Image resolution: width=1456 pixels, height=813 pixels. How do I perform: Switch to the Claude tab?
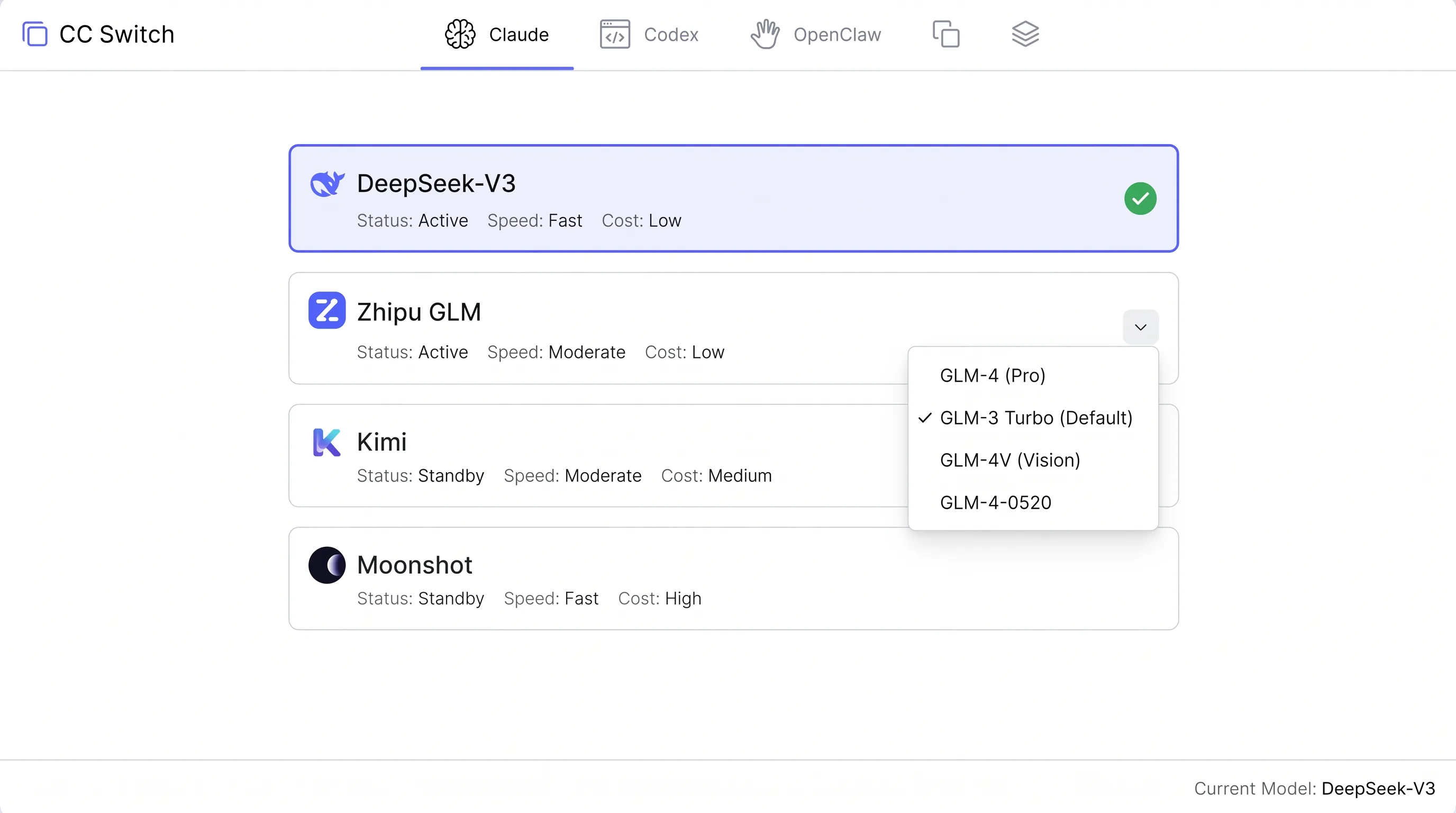[497, 34]
